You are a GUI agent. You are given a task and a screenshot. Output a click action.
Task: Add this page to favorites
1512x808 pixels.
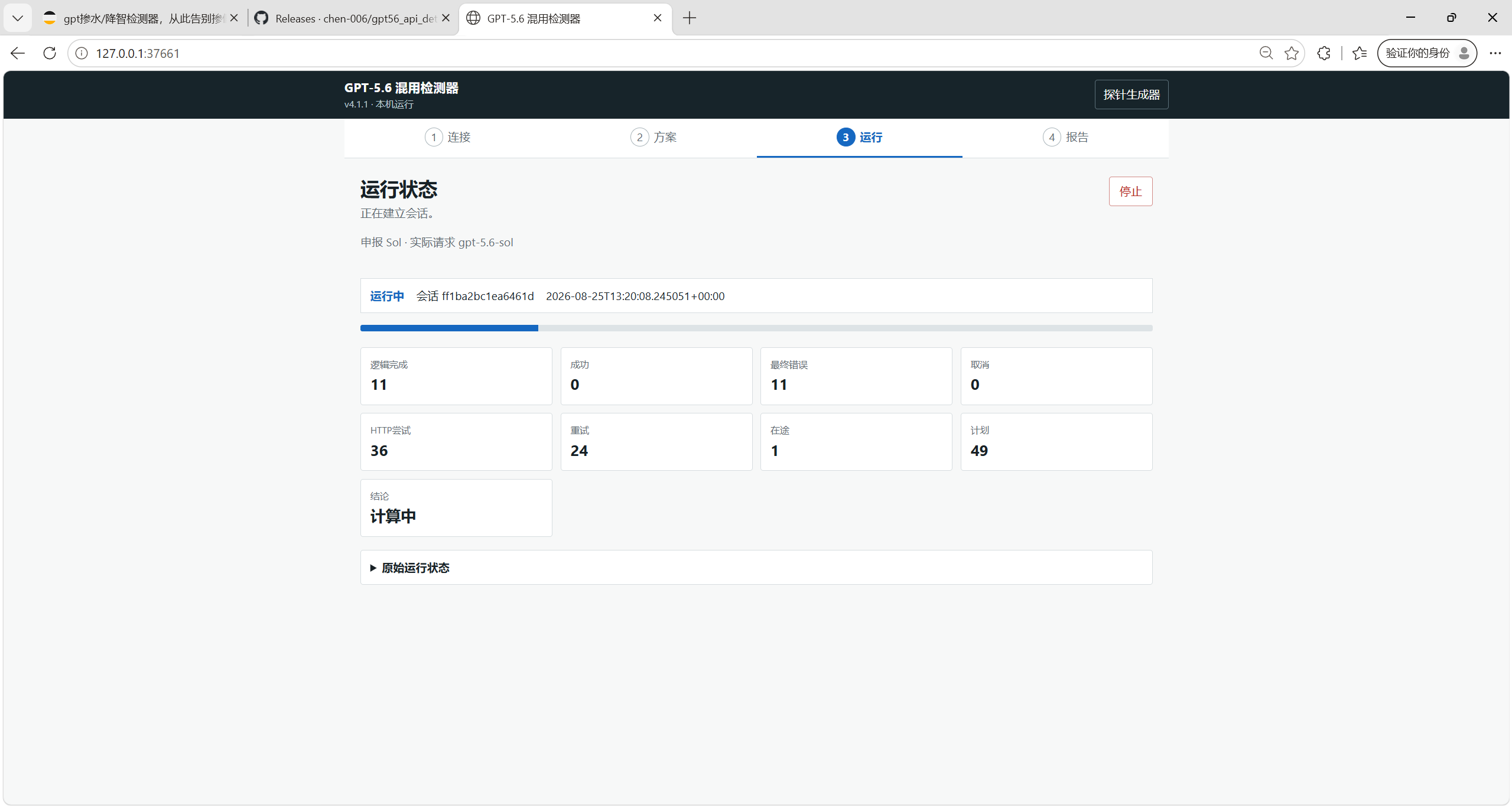click(1292, 53)
